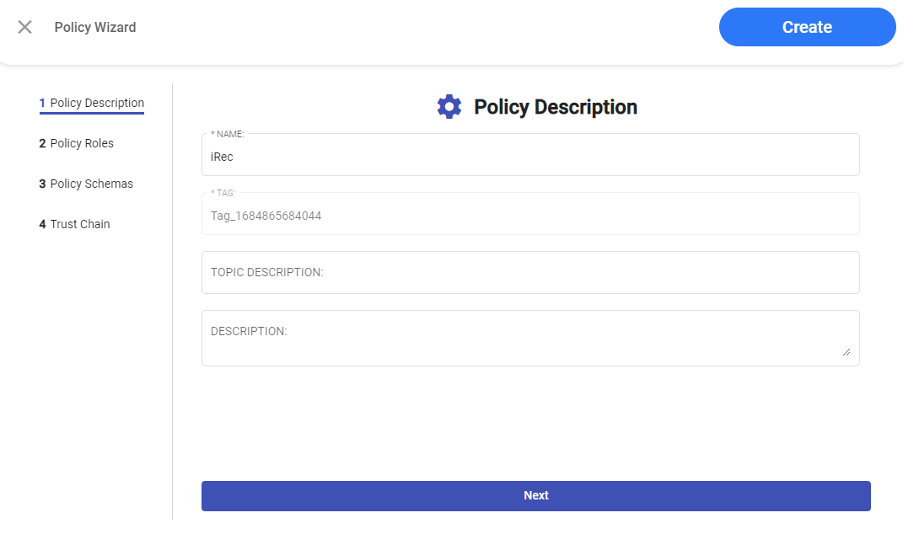
Task: Select the Policy Description step
Action: click(96, 103)
